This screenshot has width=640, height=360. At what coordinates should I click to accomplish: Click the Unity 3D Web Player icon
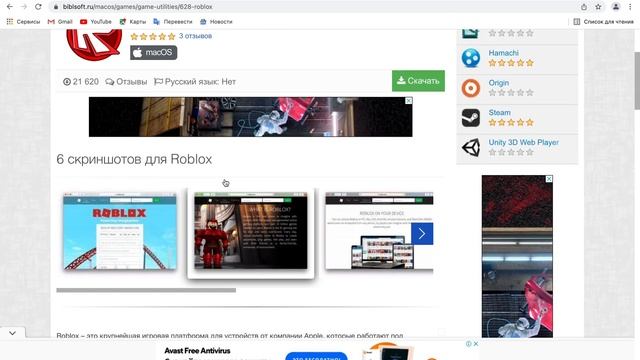tap(471, 147)
